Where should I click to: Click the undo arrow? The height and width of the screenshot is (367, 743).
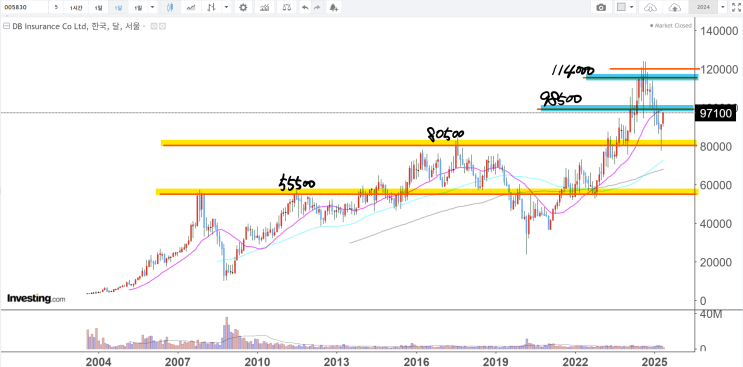(305, 8)
